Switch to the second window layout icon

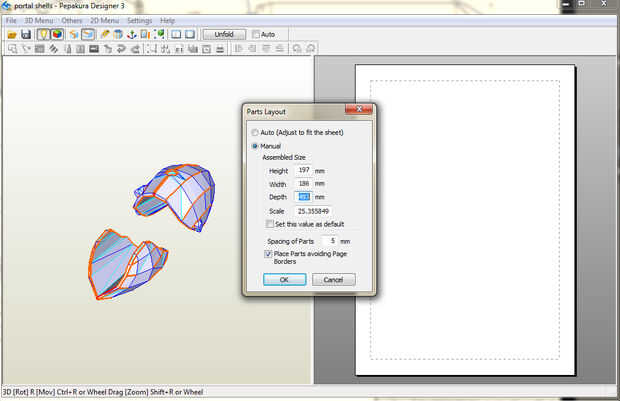190,35
